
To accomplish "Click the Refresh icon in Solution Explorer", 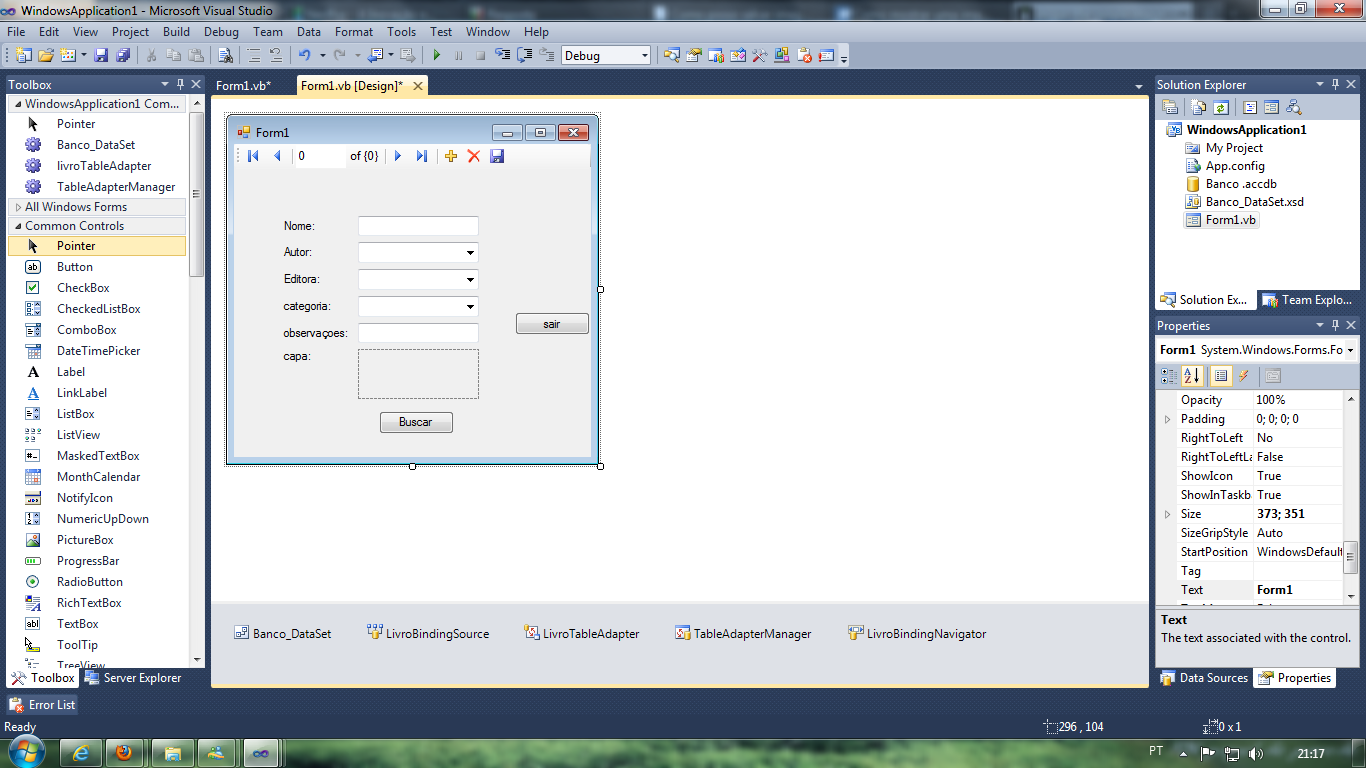I will (x=1221, y=107).
